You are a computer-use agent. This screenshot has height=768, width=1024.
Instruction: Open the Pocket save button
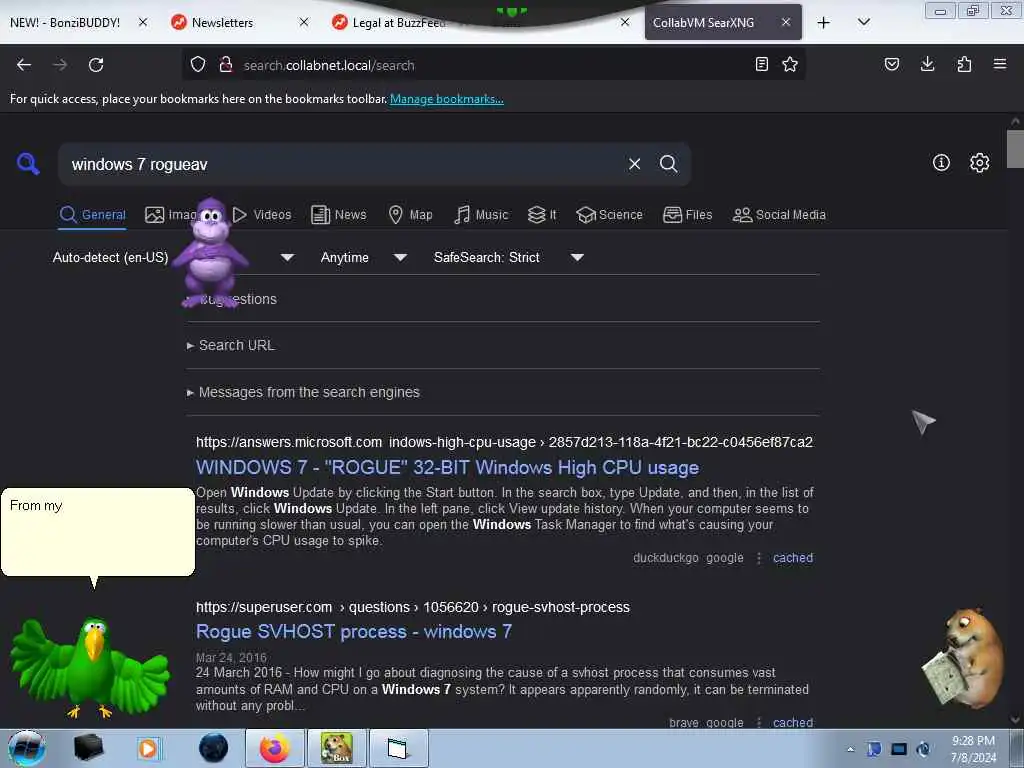pyautogui.click(x=892, y=64)
